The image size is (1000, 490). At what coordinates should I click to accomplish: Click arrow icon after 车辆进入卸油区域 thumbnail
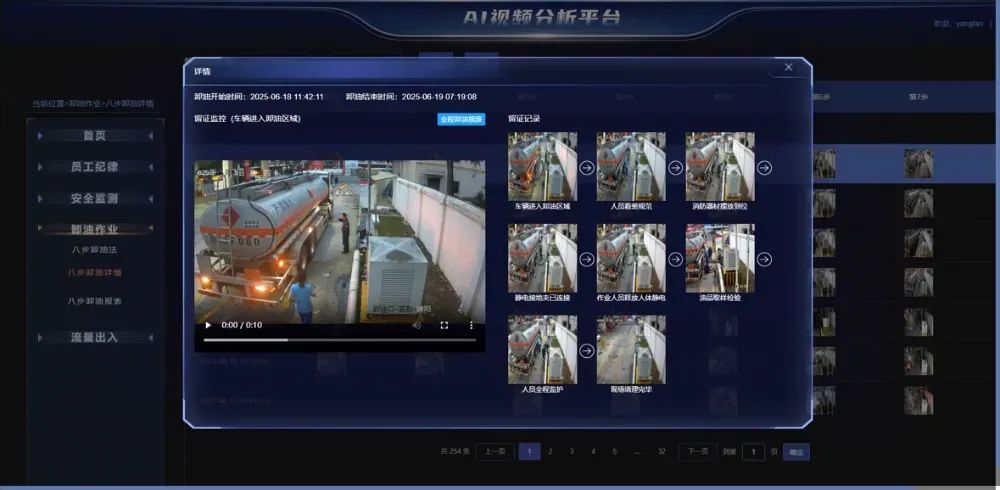(587, 168)
